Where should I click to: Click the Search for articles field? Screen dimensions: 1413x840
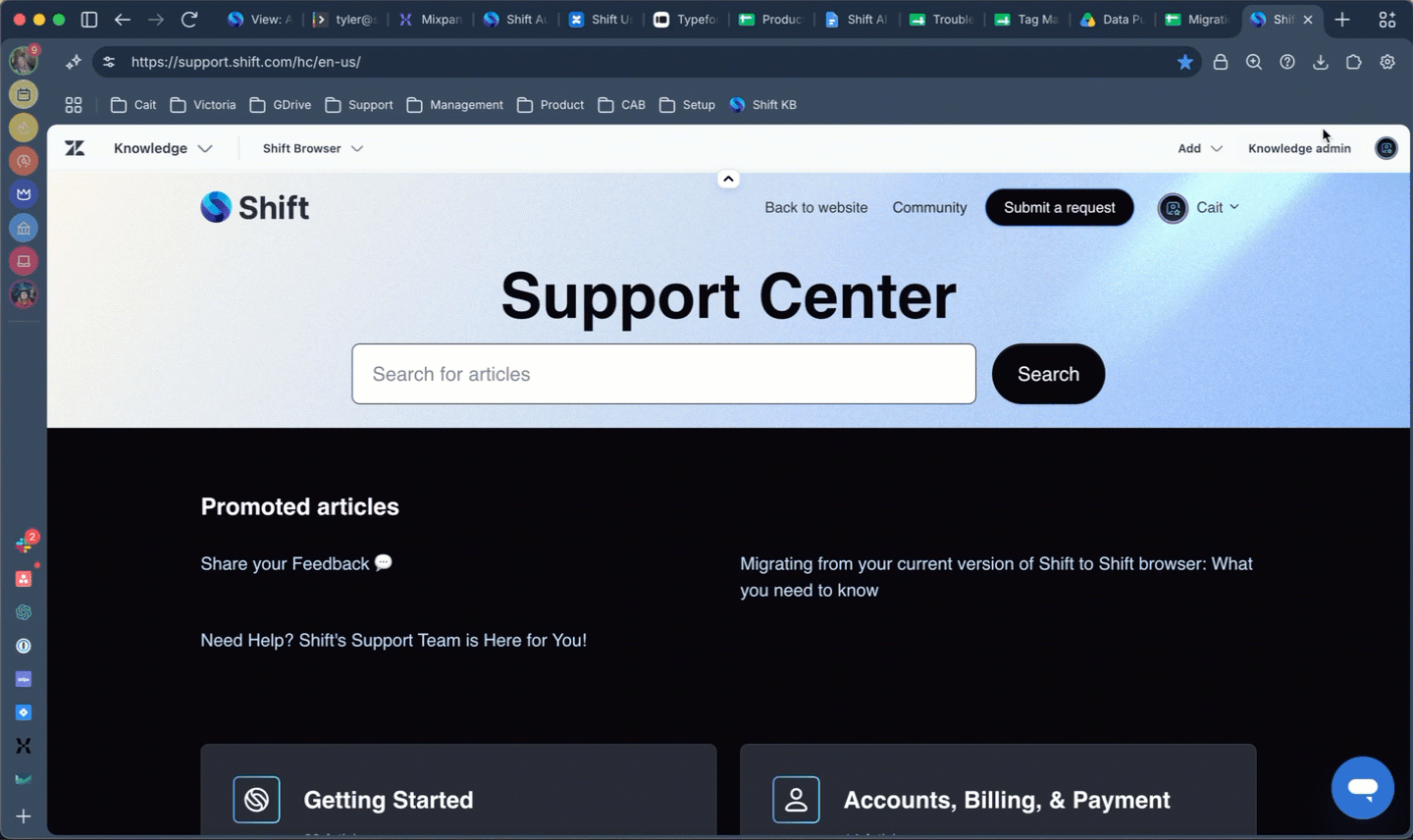pos(663,374)
